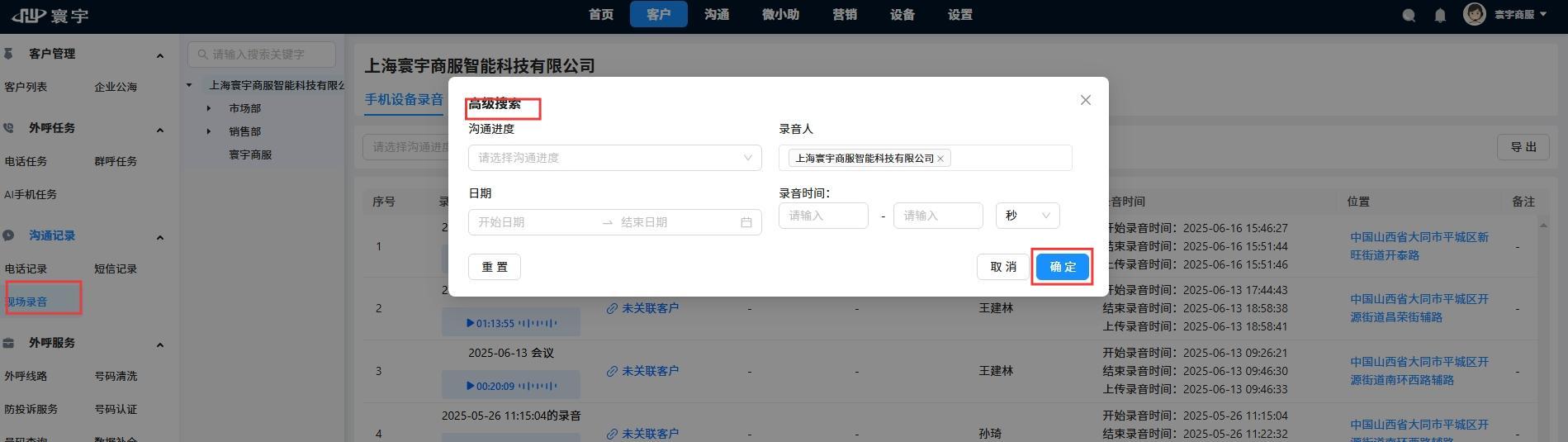Open the 设备 top menu
Screen dimensions: 1568x442
902,15
